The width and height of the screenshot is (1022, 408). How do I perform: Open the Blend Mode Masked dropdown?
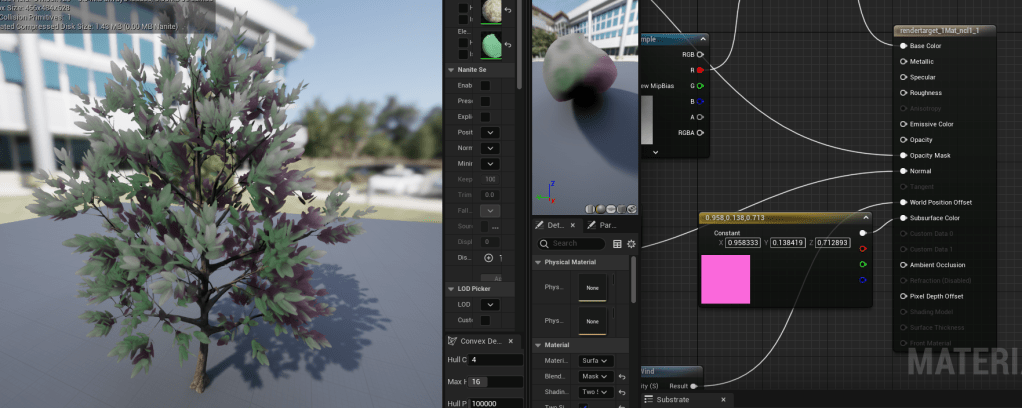pos(594,377)
